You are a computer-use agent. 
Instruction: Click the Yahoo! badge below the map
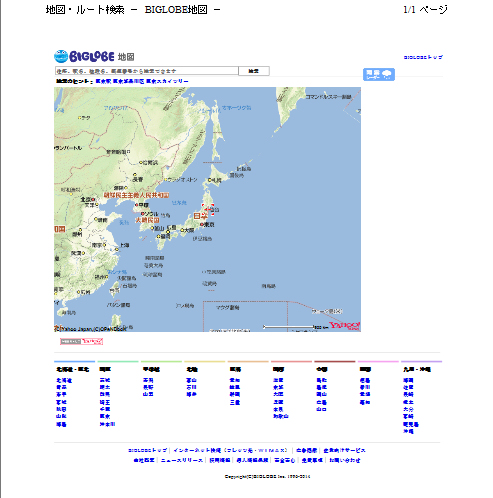pyautogui.click(x=81, y=341)
